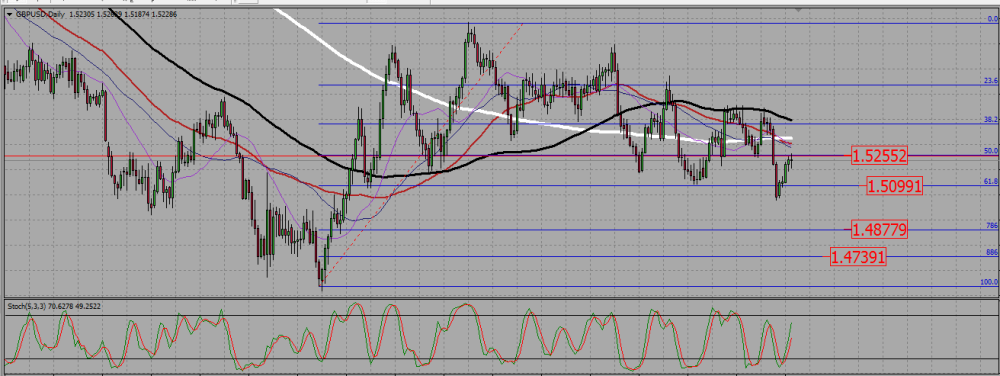This screenshot has height=376, width=1000.
Task: Click the 38.2 Fibonacci level label
Action: pyautogui.click(x=990, y=119)
